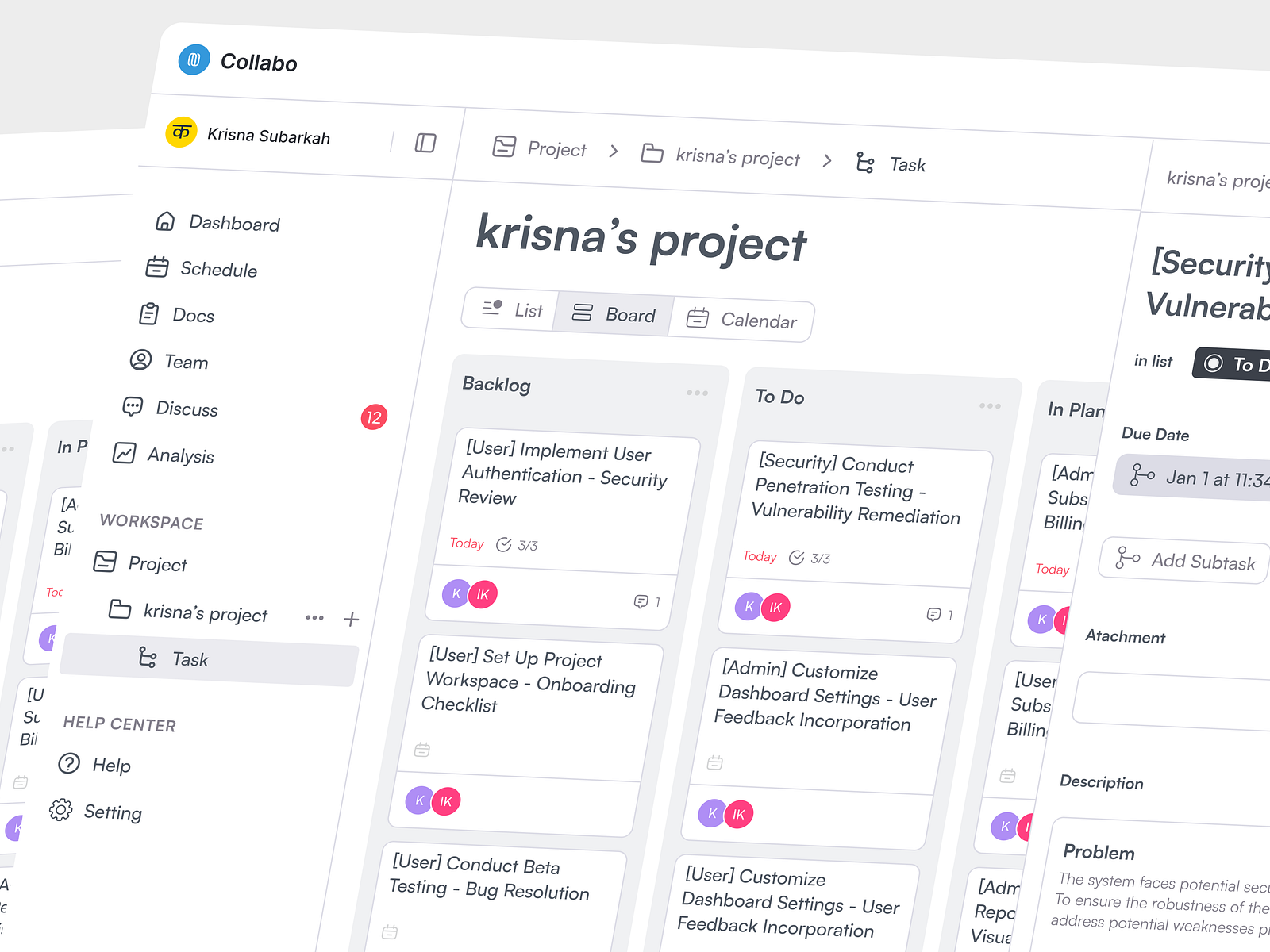The image size is (1270, 952).
Task: Open the Backlog column options menu
Action: pyautogui.click(x=697, y=392)
